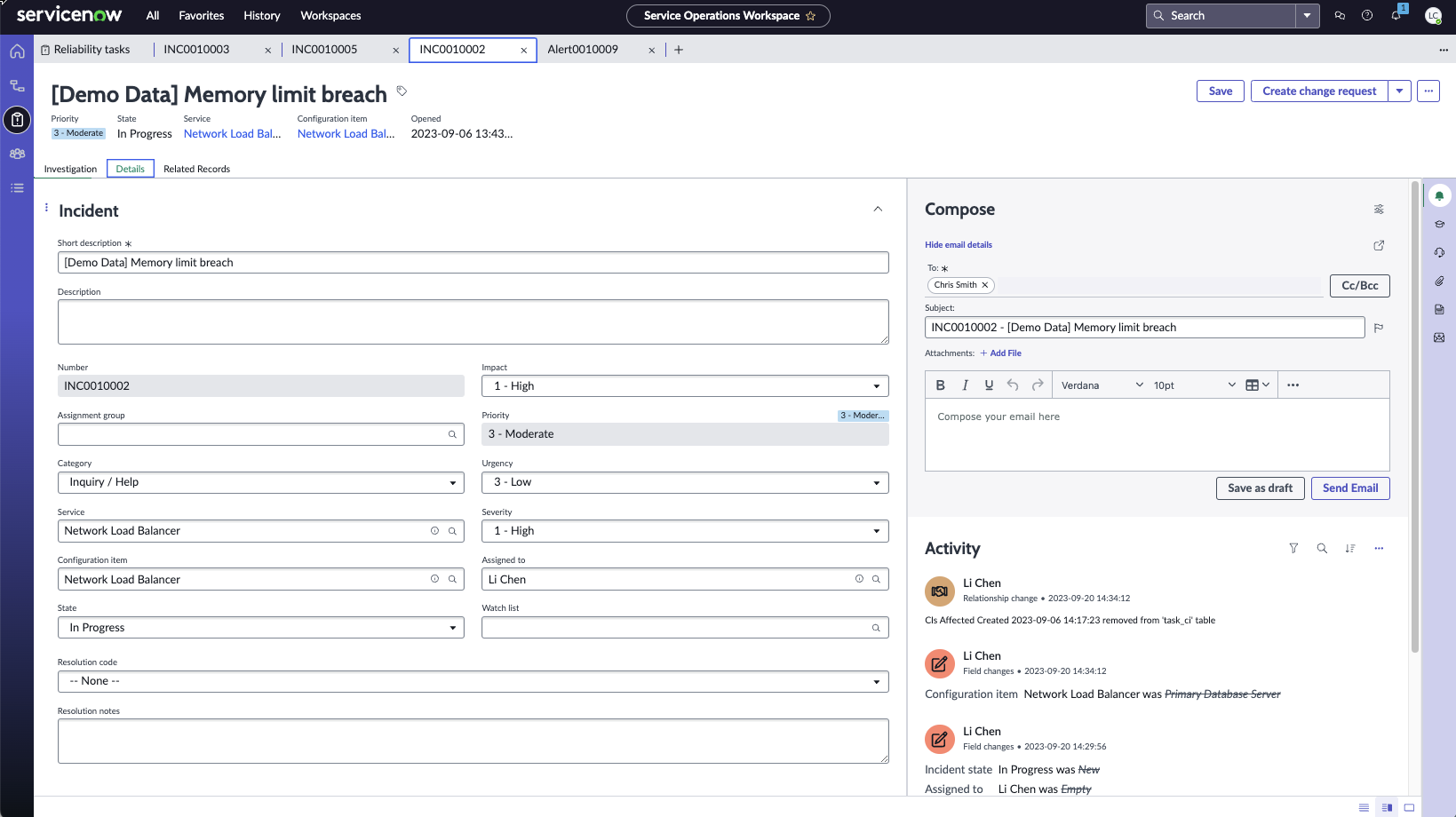Click the tag icon next to incident title

coord(402,91)
